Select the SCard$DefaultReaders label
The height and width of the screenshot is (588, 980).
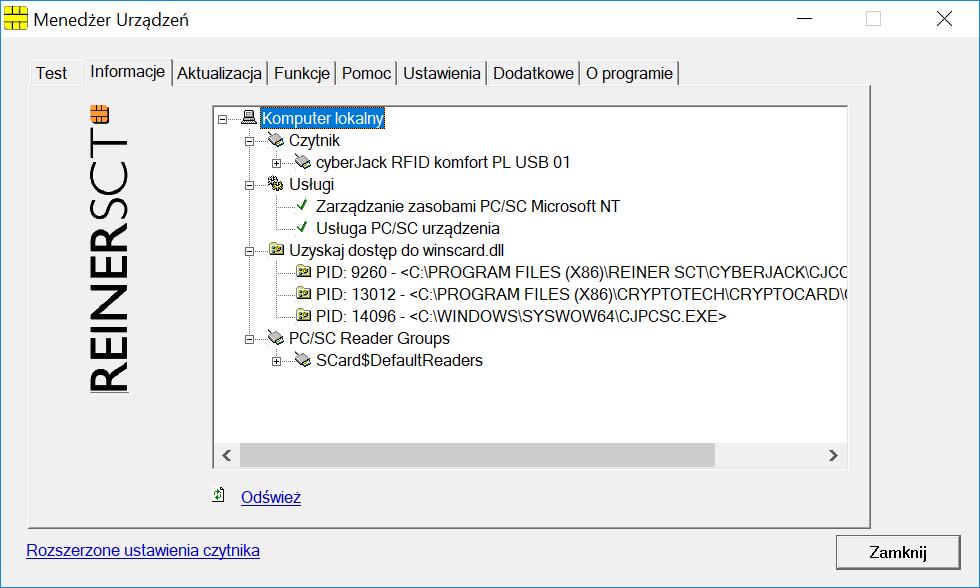399,361
